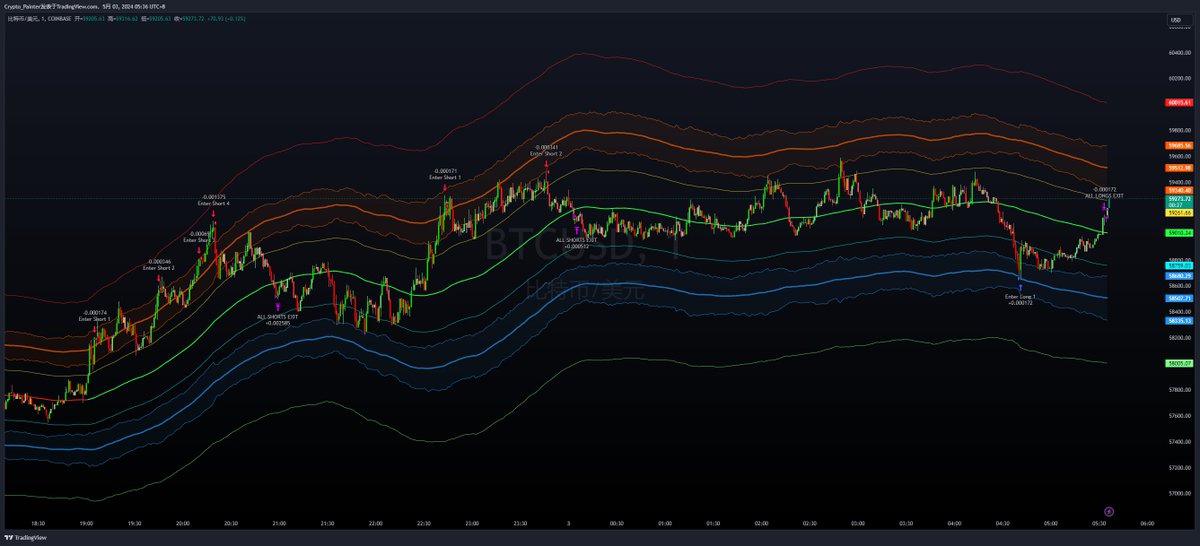This screenshot has height=546, width=1200.
Task: Click the 60400.00 price axis label
Action: point(1180,52)
